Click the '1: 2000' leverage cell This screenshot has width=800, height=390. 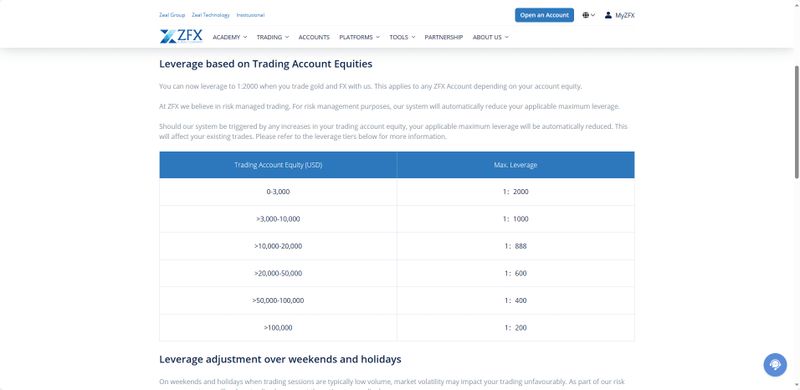(x=515, y=192)
